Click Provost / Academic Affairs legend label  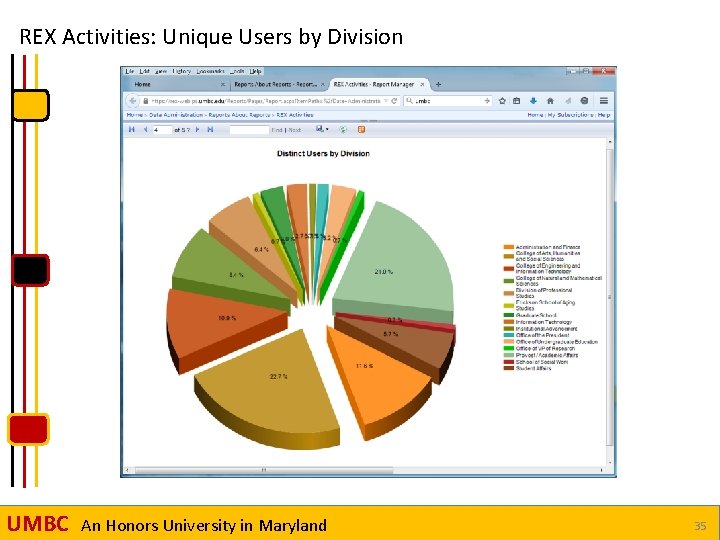[546, 355]
